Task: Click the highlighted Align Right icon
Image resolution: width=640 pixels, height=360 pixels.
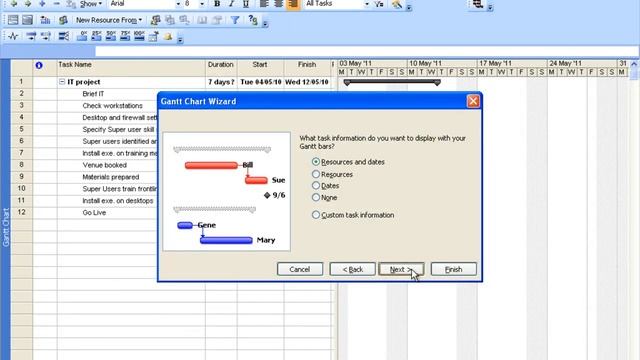Action: 293,4
